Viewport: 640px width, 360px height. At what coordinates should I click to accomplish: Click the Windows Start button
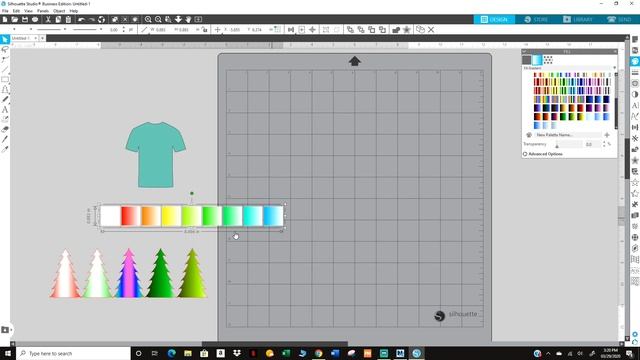8,353
